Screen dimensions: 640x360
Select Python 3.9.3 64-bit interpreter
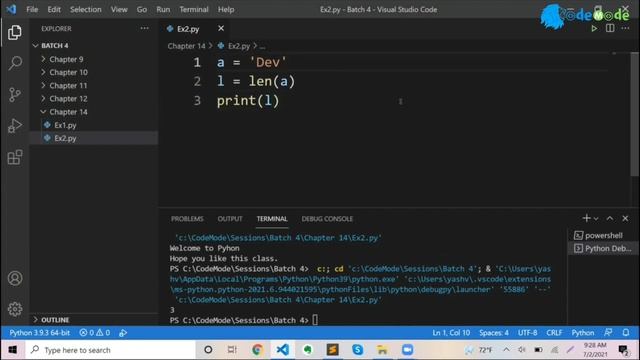40,333
